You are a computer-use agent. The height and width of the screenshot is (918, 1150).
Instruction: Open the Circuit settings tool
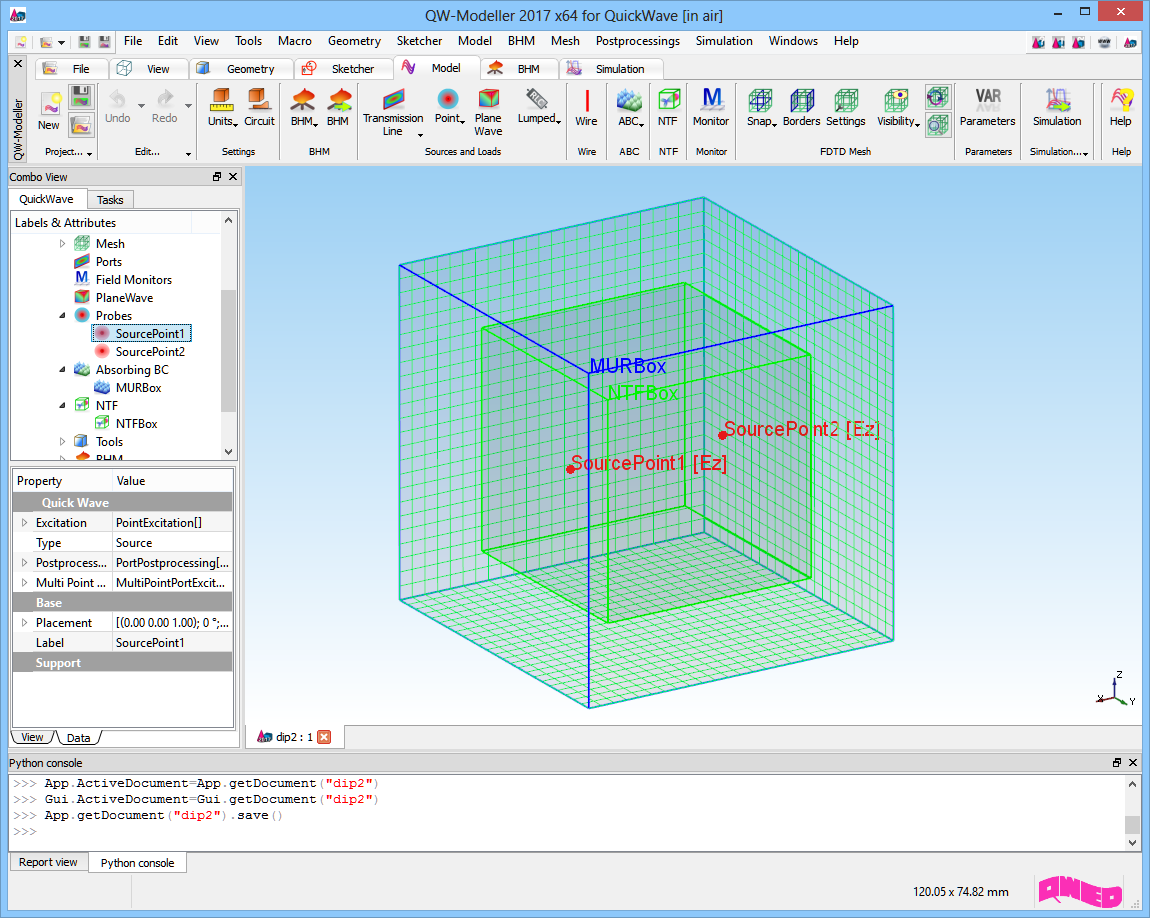pyautogui.click(x=259, y=107)
